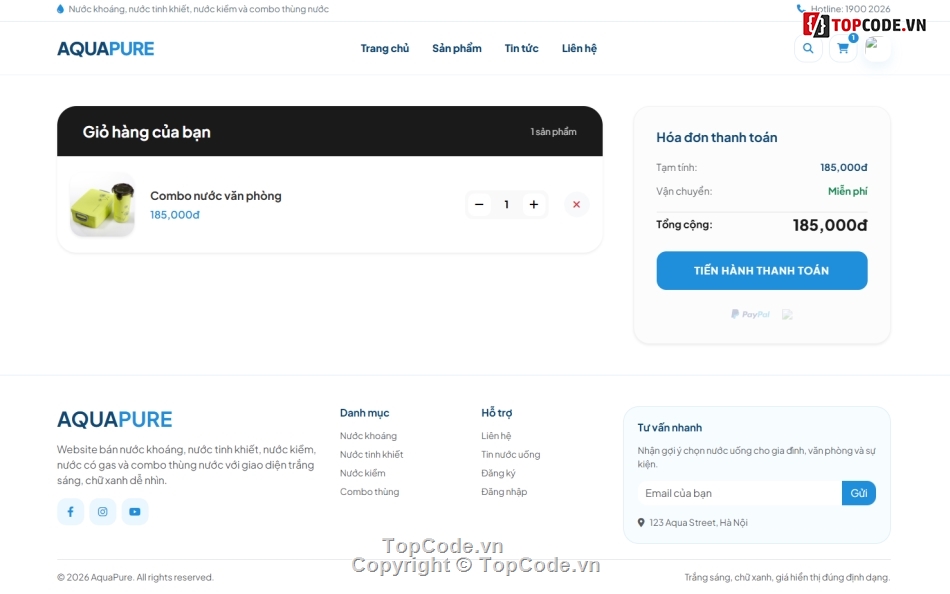Click the Hotline: 1900 2026 text
Image resolution: width=950 pixels, height=594 pixels.
point(851,9)
